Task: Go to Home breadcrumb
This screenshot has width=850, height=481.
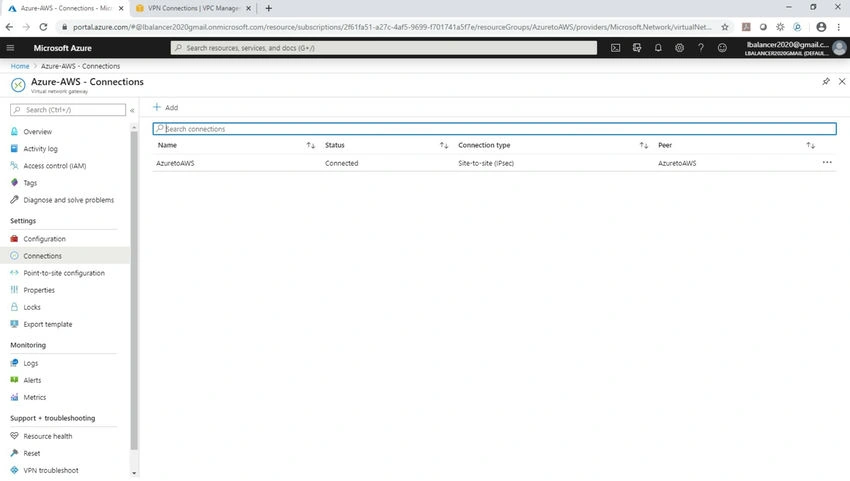Action: pos(20,66)
